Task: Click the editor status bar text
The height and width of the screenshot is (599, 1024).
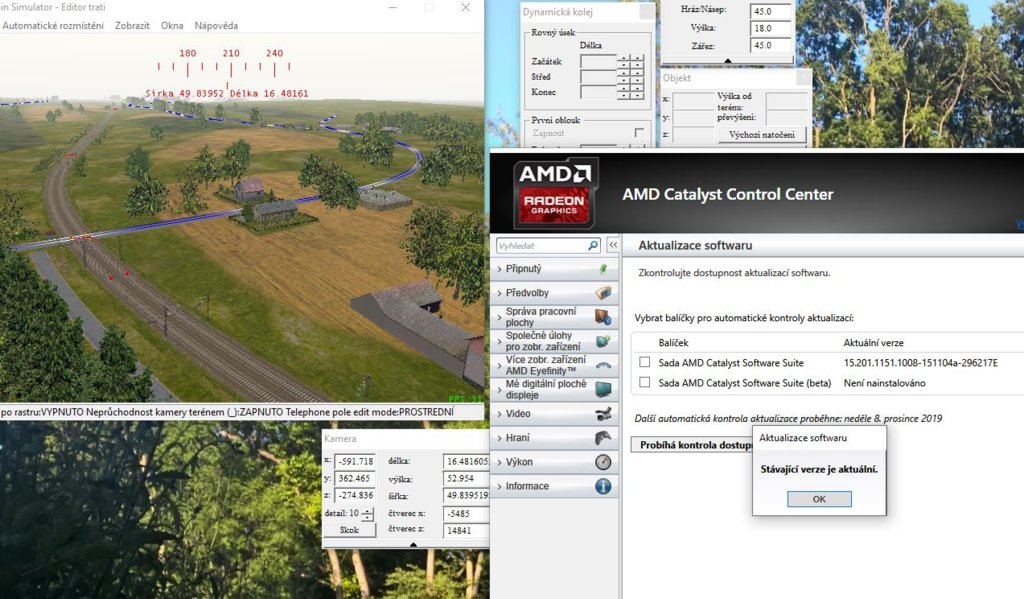Action: point(227,412)
